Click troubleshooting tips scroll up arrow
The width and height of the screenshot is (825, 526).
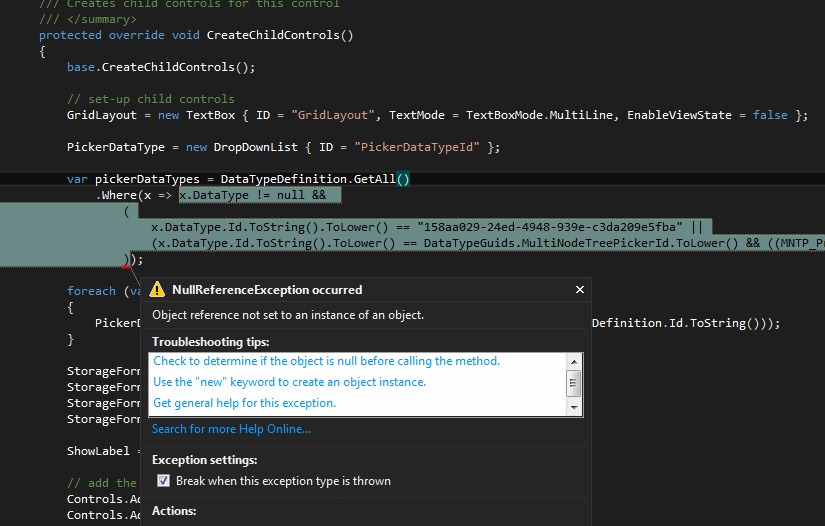(574, 361)
